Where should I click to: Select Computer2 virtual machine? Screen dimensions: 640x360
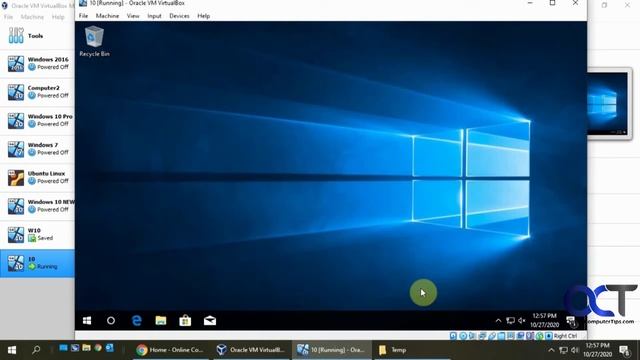coord(37,92)
